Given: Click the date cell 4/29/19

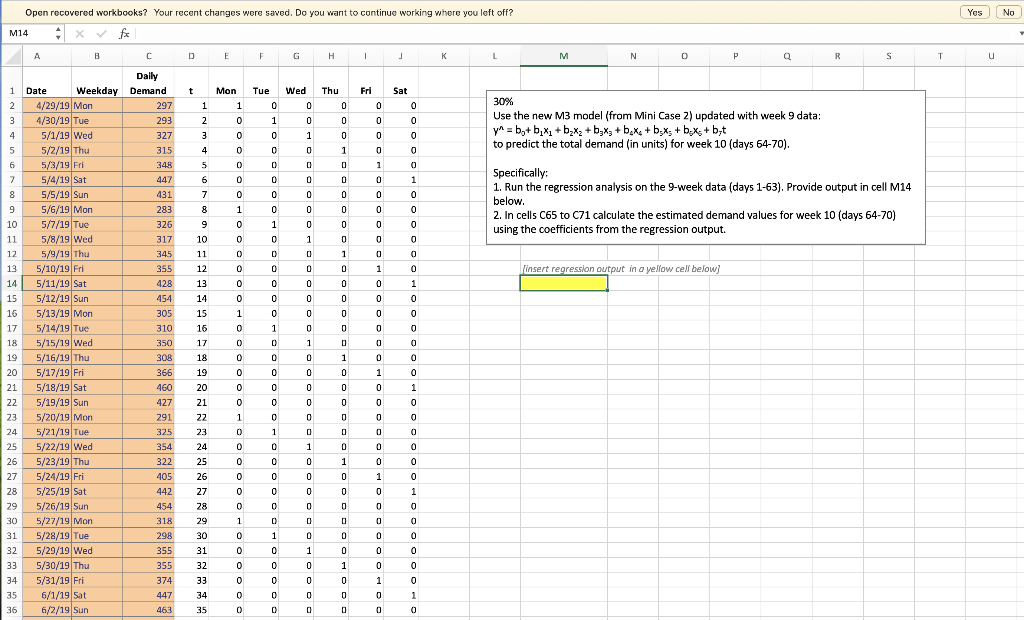Looking at the screenshot, I should (46, 106).
